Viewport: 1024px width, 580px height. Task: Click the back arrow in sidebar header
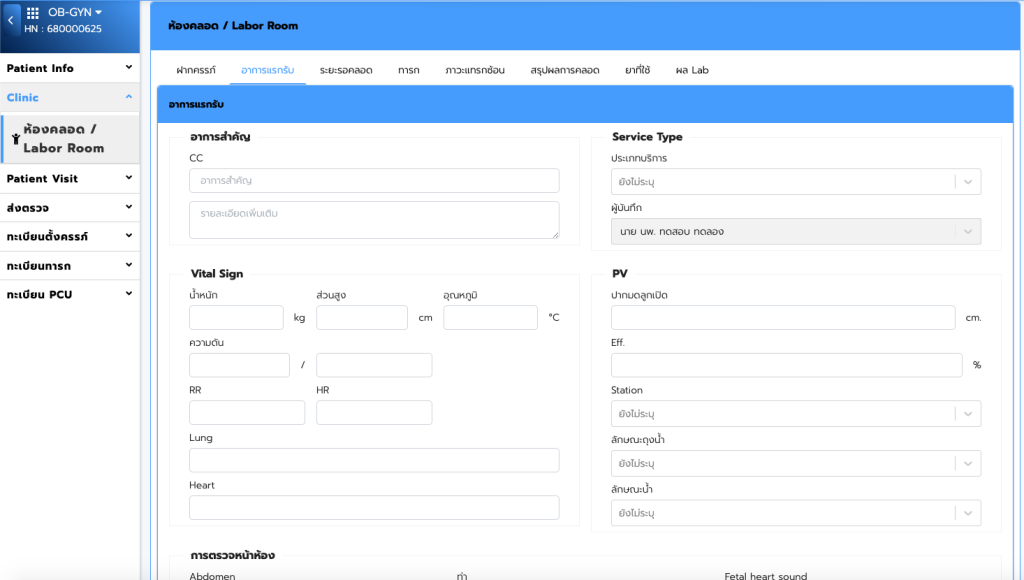[11, 20]
